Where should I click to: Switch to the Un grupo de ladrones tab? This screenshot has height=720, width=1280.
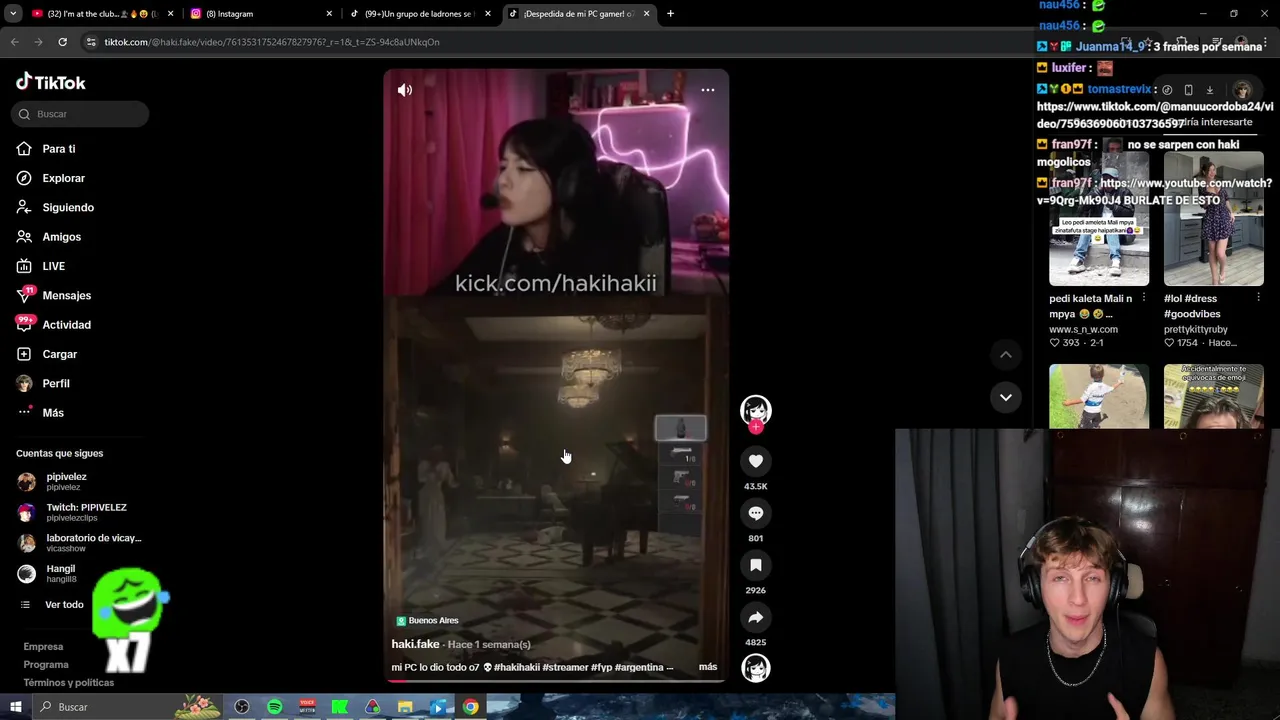(x=420, y=14)
